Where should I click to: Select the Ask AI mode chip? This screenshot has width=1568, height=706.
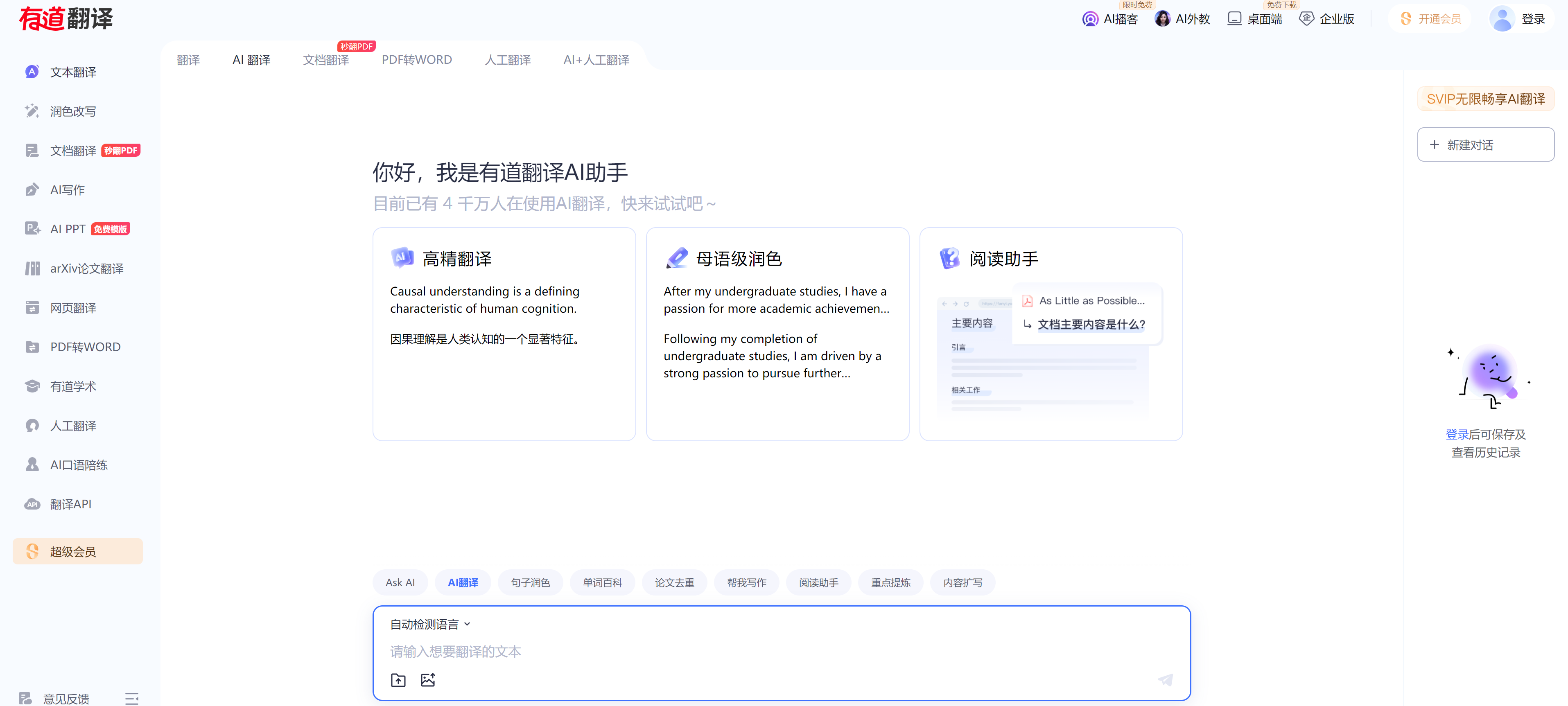pos(400,582)
